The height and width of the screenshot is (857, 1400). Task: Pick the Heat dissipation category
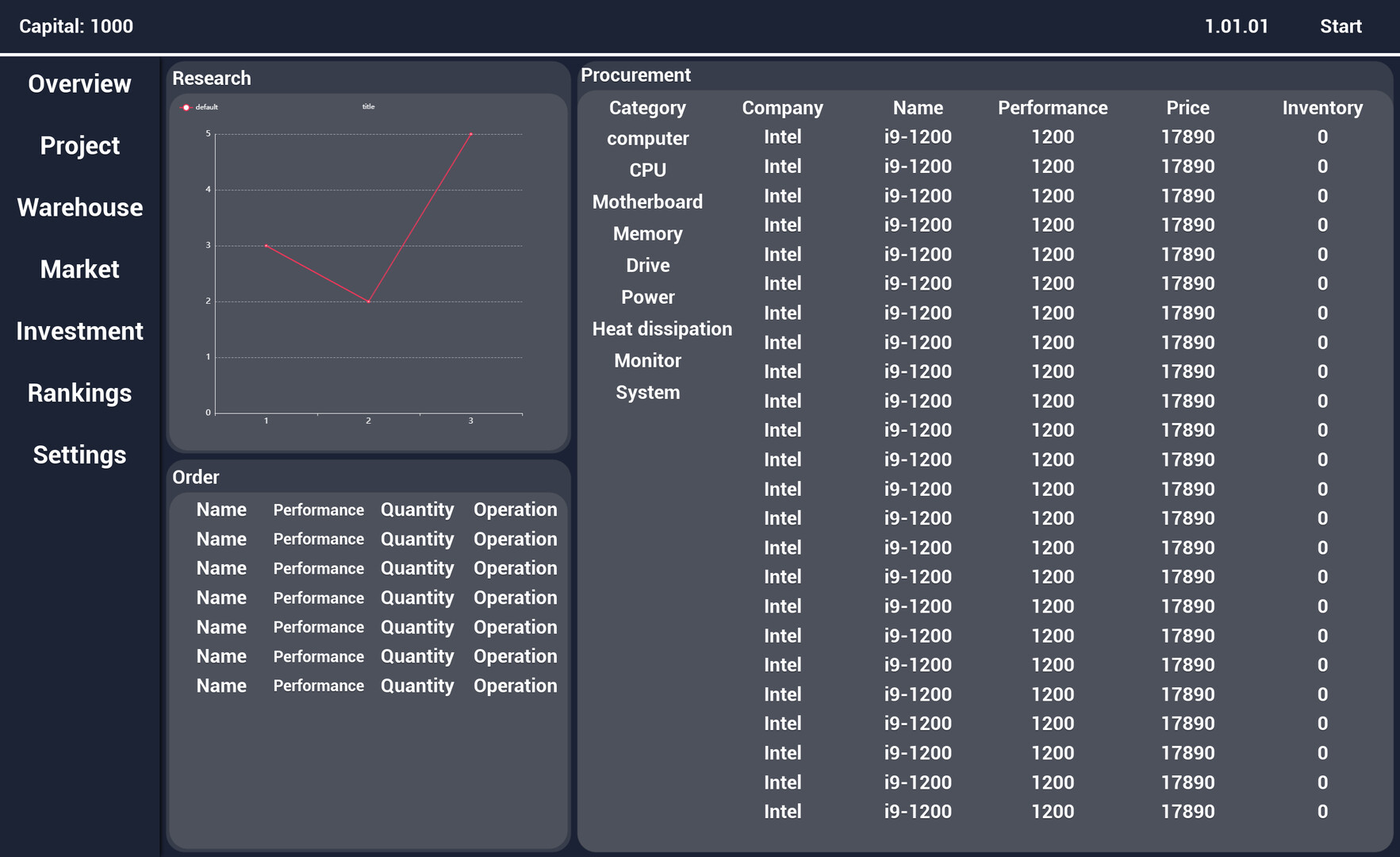(662, 329)
